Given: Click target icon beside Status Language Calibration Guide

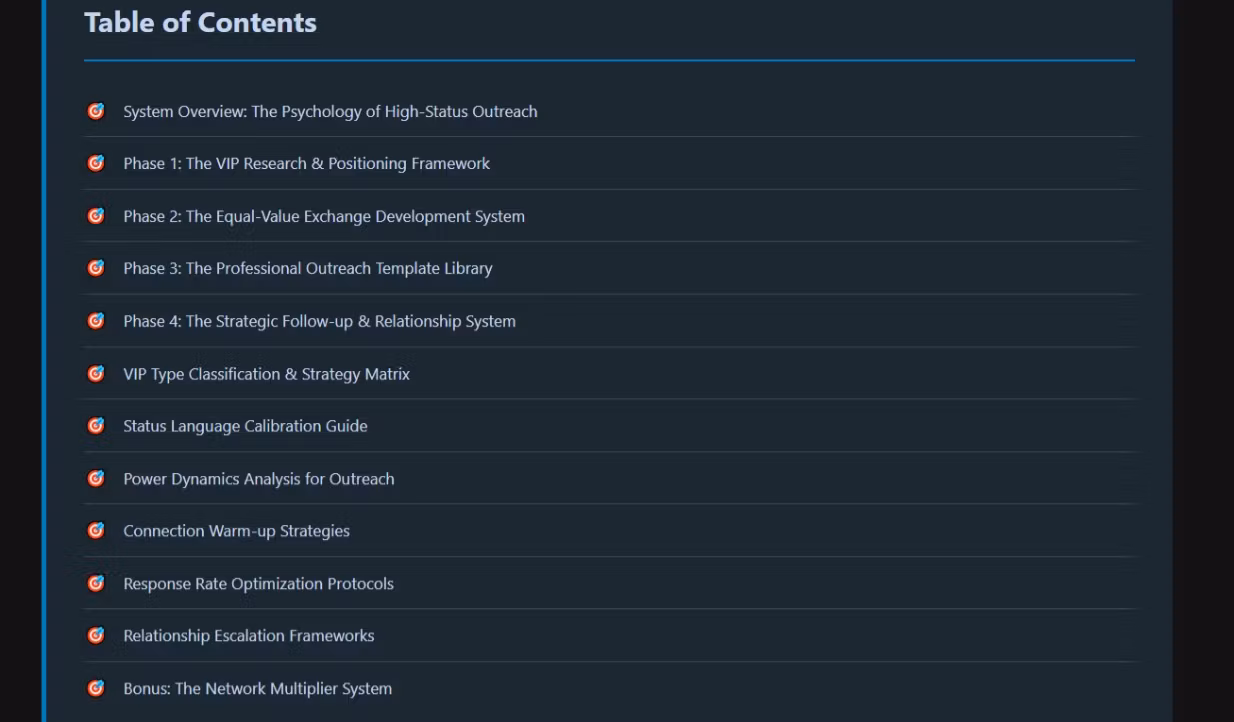Looking at the screenshot, I should pos(96,426).
